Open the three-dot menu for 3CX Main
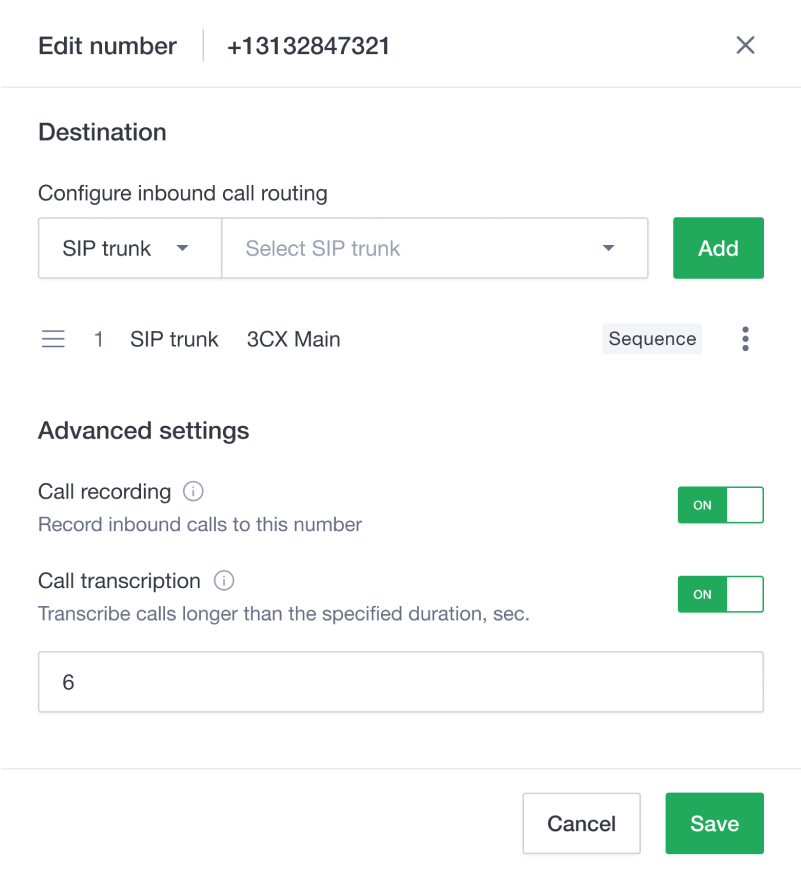Image resolution: width=801 pixels, height=878 pixels. [745, 339]
